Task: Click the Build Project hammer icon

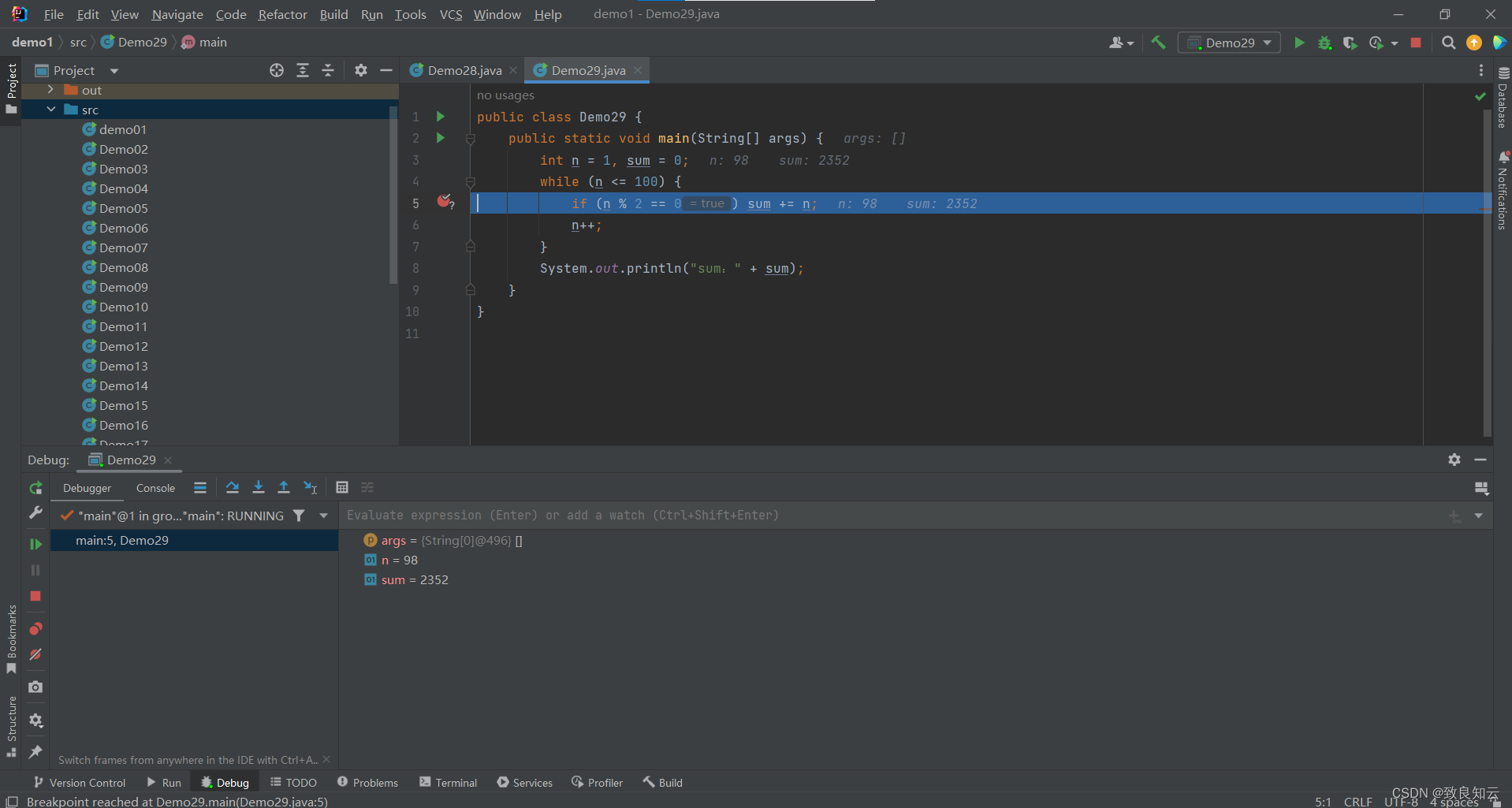Action: [x=1158, y=43]
